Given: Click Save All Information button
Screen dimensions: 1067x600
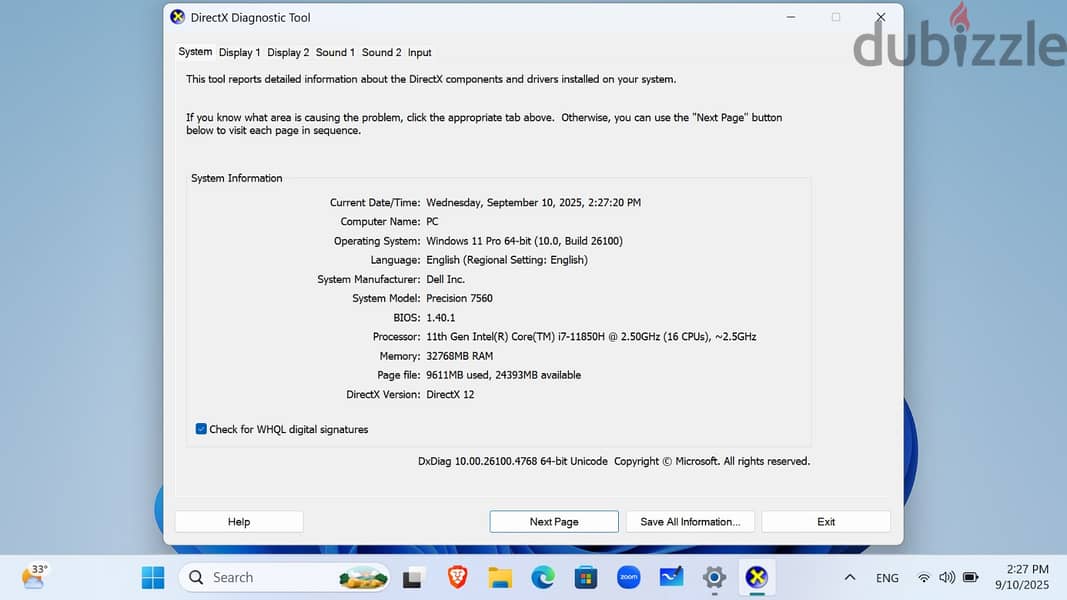Looking at the screenshot, I should click(x=690, y=522).
